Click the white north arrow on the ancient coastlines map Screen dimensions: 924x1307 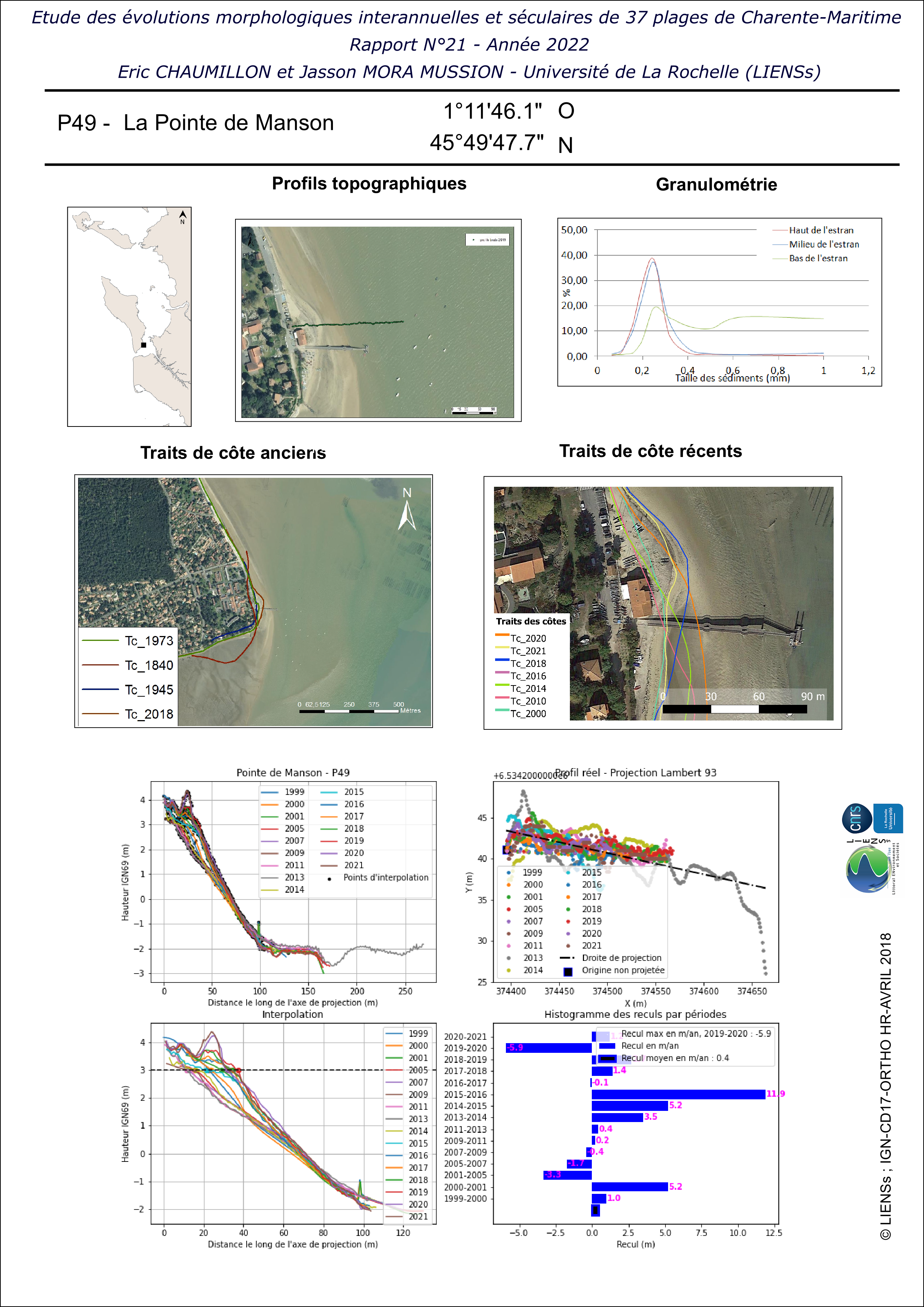pyautogui.click(x=407, y=509)
